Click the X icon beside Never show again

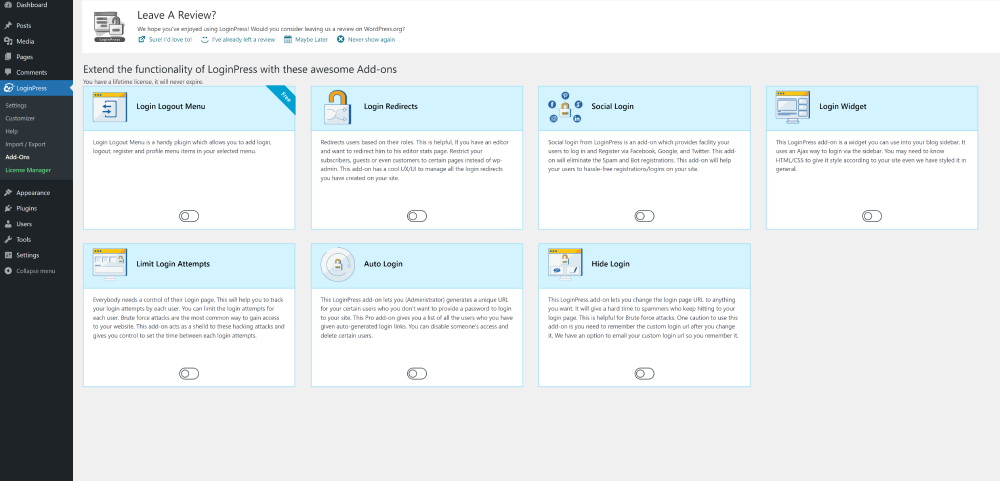(x=341, y=40)
